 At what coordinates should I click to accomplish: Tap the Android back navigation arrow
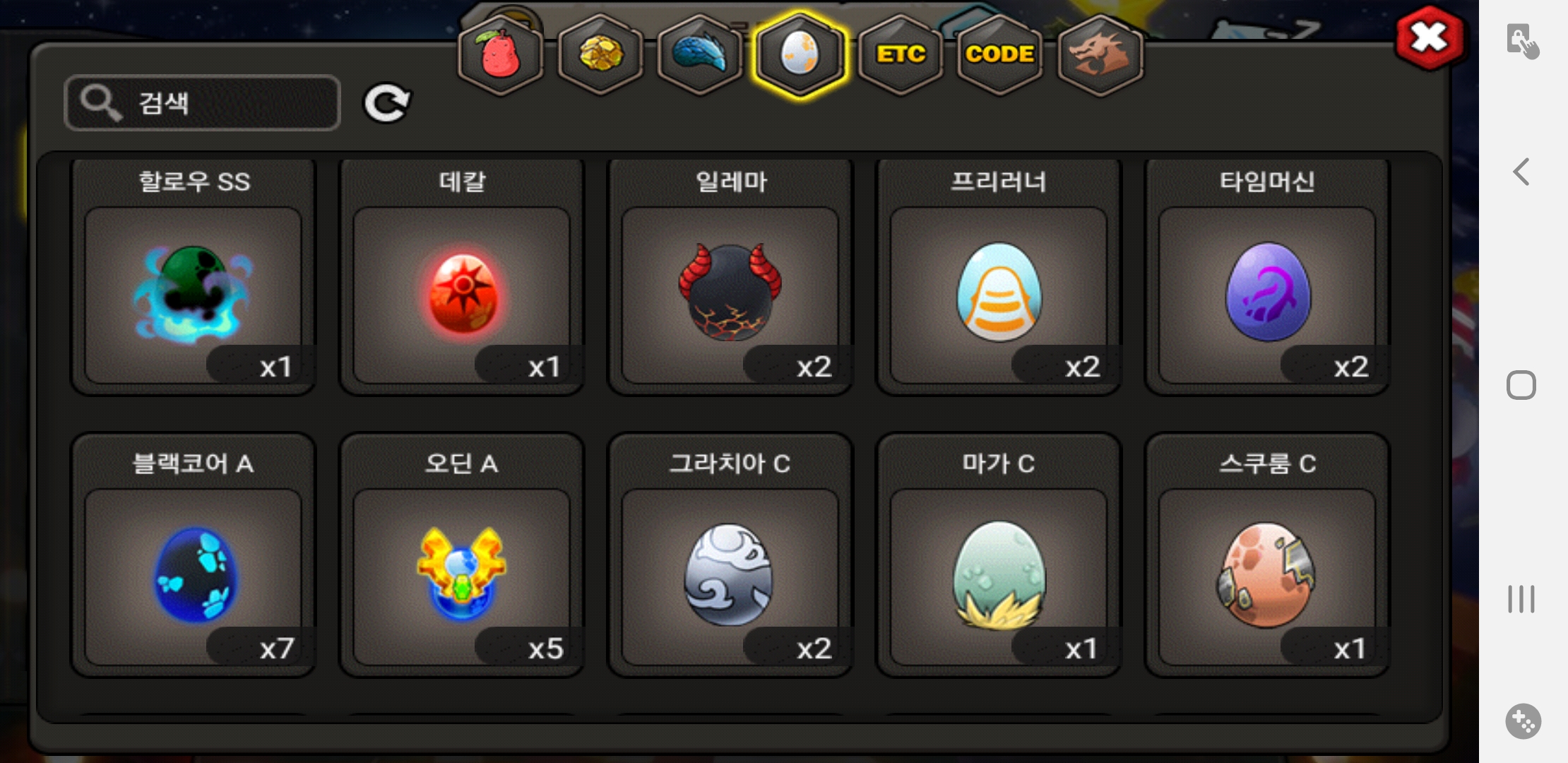tap(1521, 172)
